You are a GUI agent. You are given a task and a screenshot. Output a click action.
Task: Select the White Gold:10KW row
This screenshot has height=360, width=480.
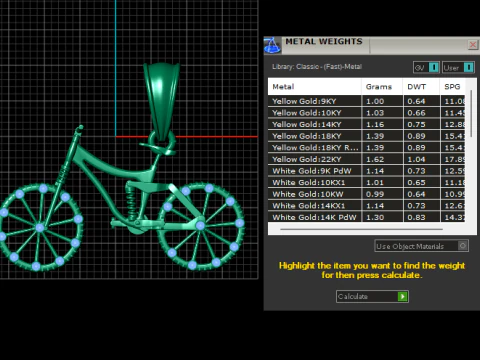(x=366, y=194)
